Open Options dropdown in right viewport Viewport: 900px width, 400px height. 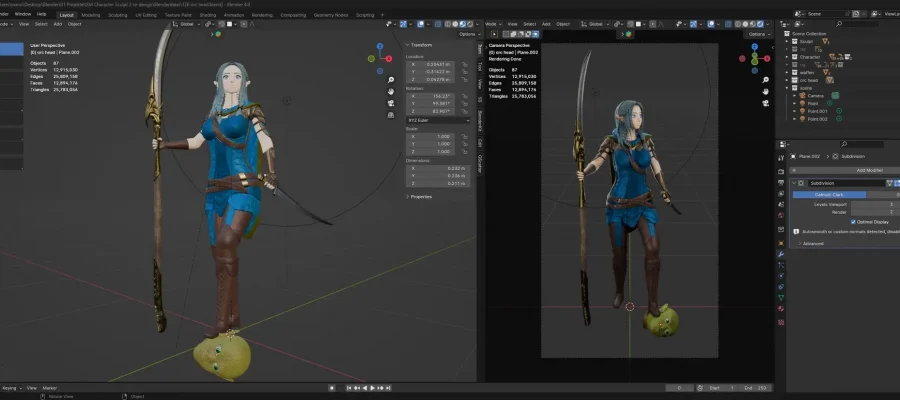click(758, 34)
